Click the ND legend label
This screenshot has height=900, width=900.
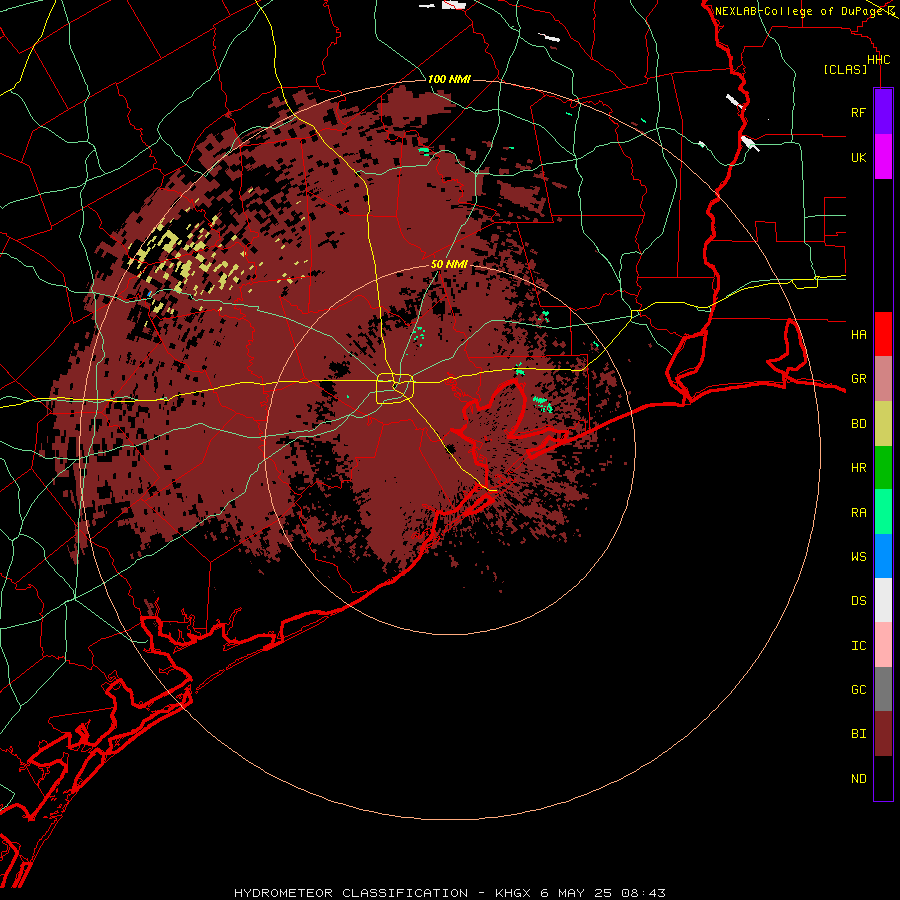click(858, 779)
